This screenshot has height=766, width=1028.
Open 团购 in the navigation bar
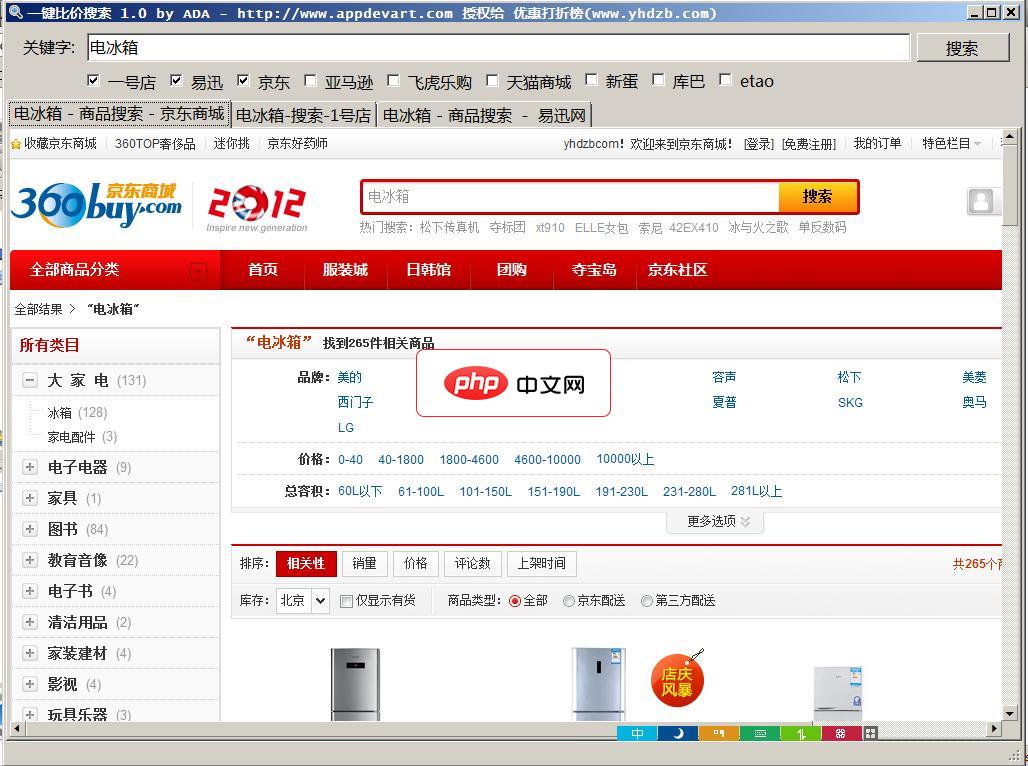[x=511, y=270]
